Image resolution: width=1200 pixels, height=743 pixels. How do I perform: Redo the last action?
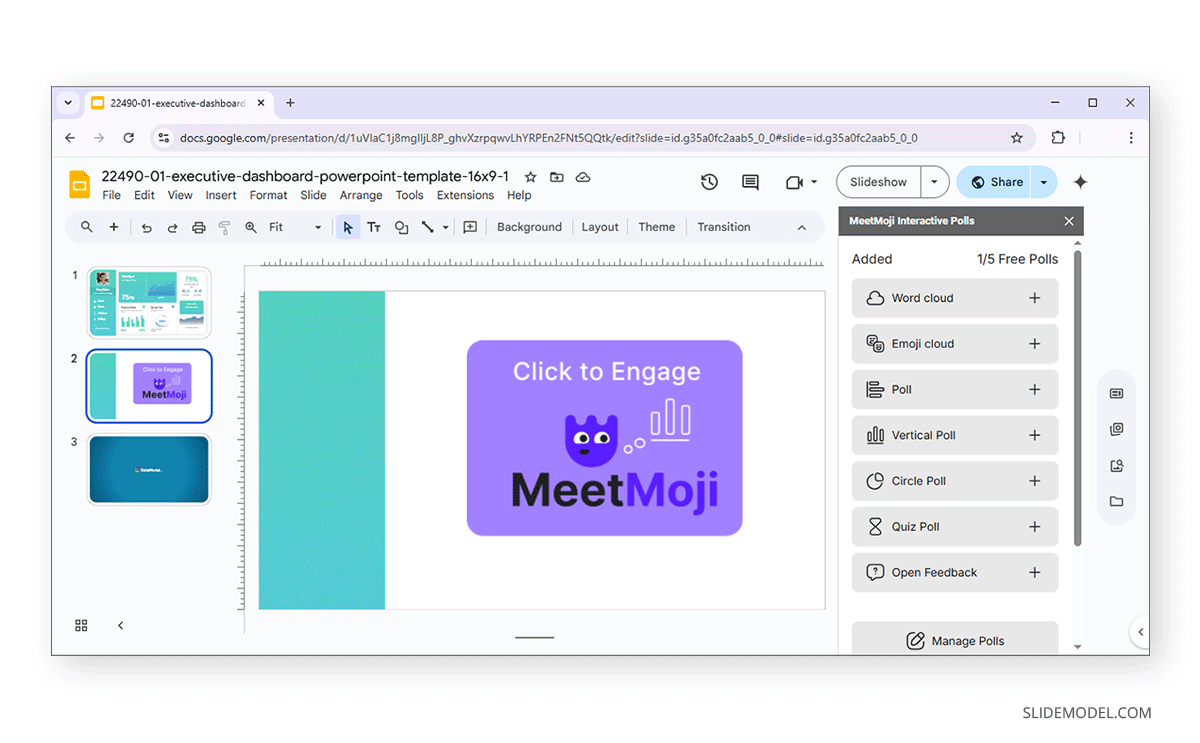point(172,227)
